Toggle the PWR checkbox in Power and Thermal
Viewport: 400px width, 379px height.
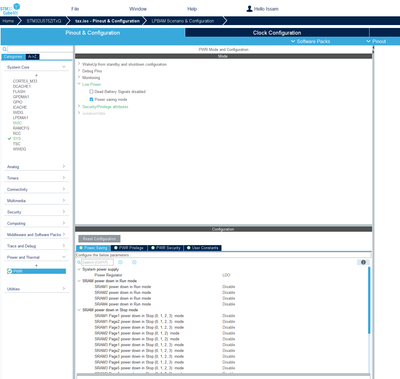click(10, 271)
